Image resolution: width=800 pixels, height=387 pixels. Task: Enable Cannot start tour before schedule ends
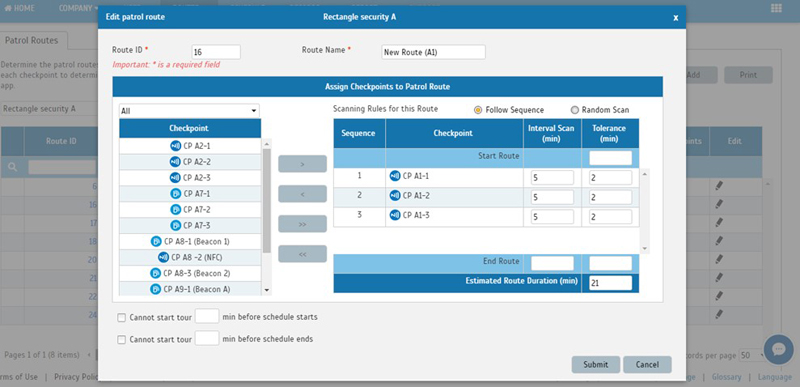pos(121,340)
